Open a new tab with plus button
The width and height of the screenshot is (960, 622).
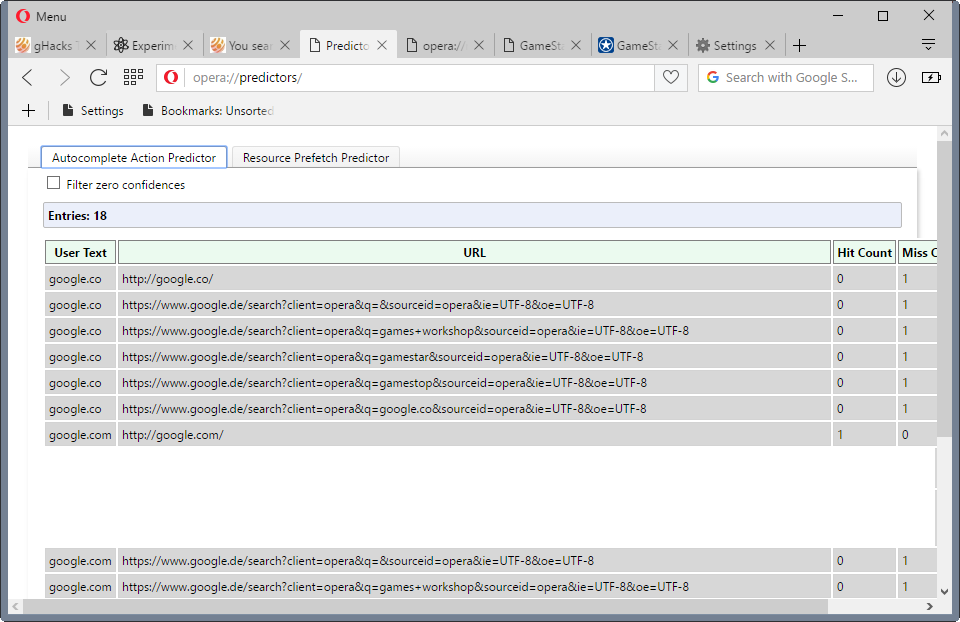coord(799,45)
